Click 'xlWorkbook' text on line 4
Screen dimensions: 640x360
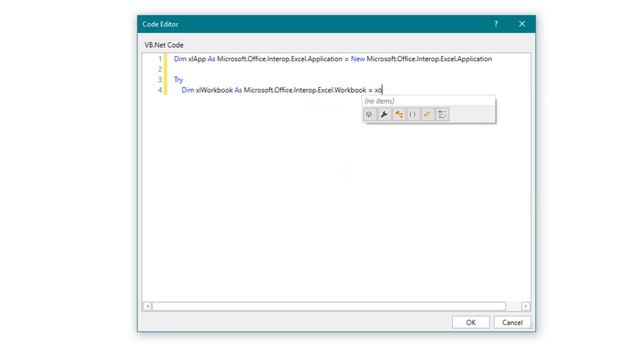tap(214, 90)
